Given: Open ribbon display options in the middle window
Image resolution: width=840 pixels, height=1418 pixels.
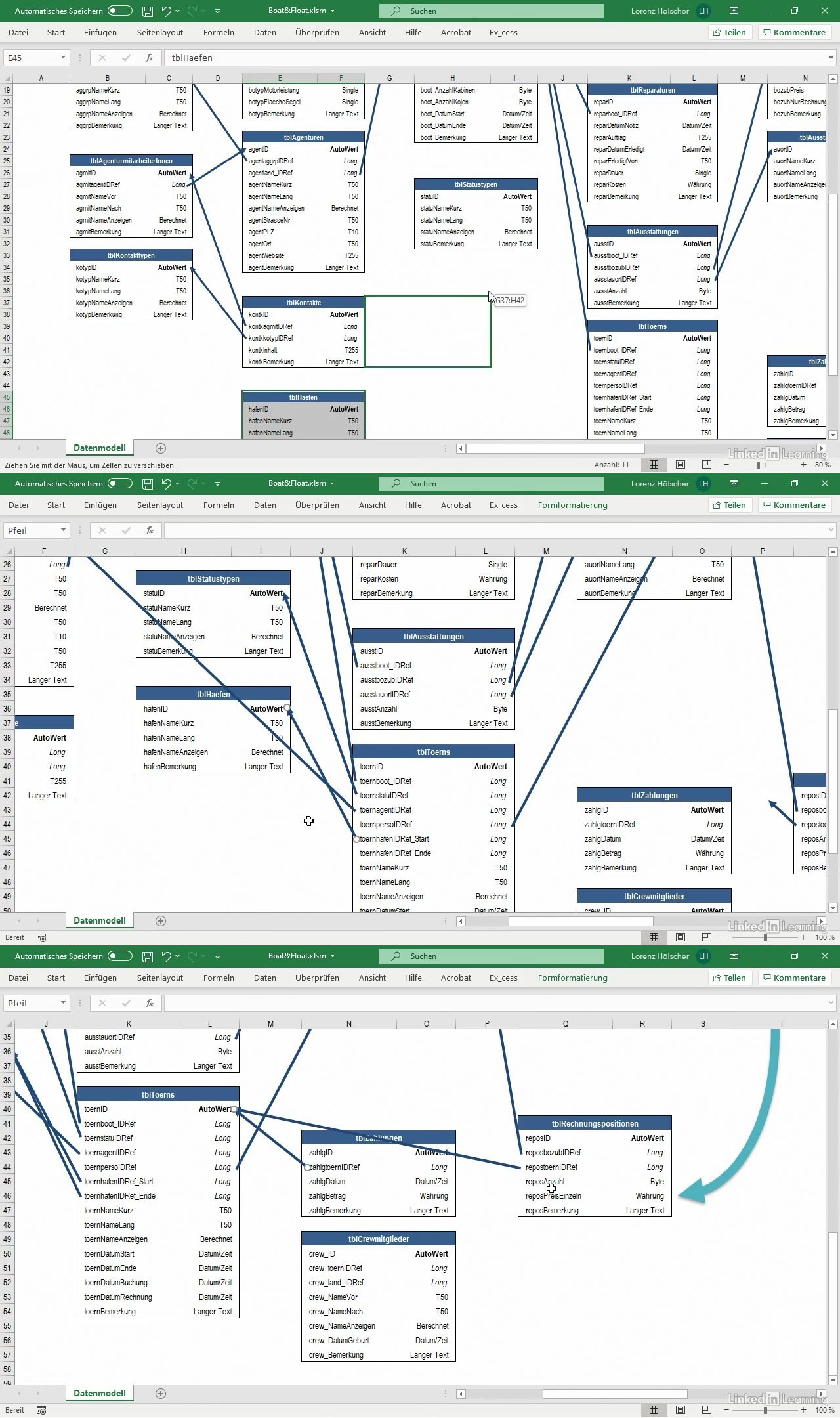Looking at the screenshot, I should [x=734, y=484].
